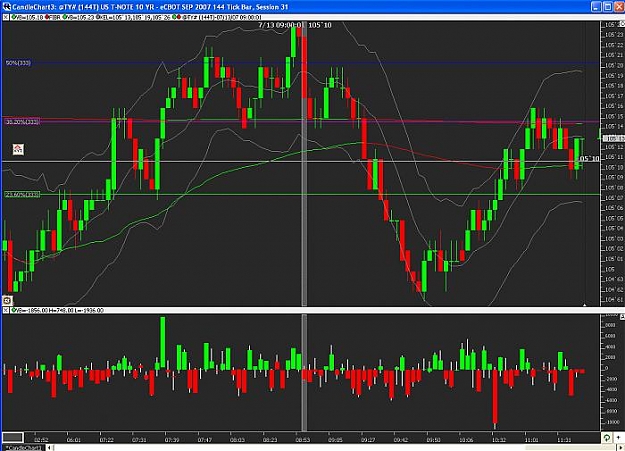Click the 07:22 time axis label
This screenshot has width=625, height=451.
(x=106, y=440)
